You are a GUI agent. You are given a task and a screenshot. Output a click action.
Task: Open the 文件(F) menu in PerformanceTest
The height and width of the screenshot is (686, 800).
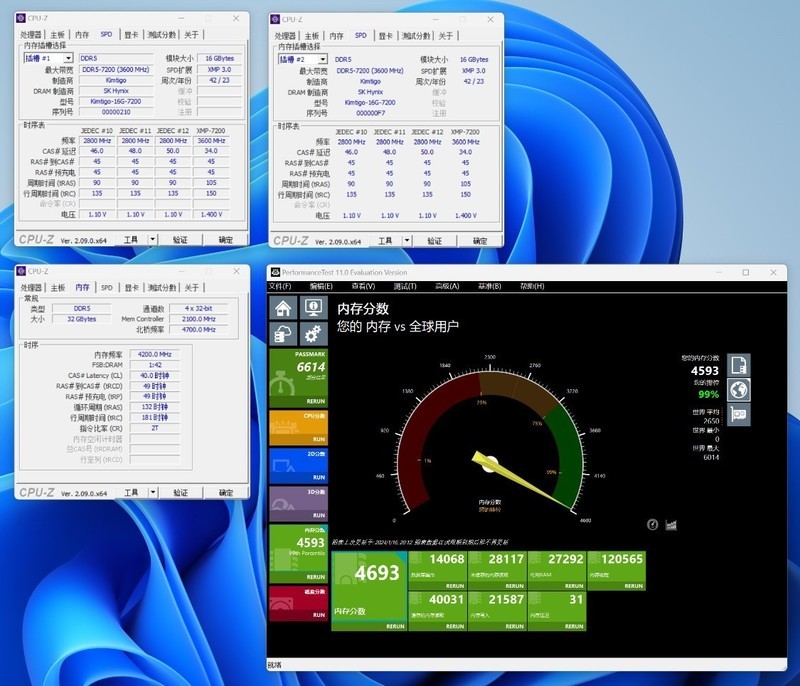[x=279, y=286]
